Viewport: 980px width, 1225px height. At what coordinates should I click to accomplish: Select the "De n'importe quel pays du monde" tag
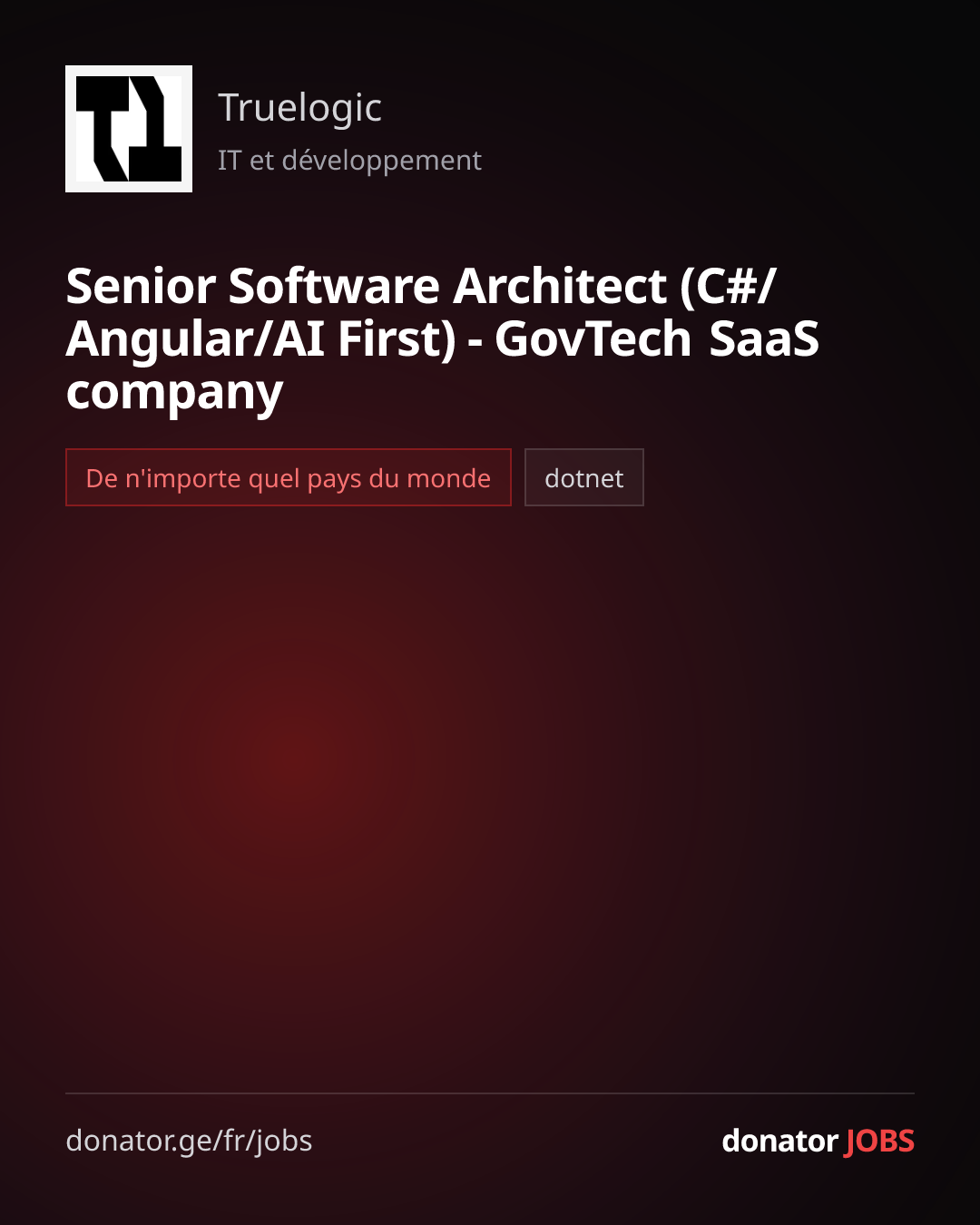click(x=289, y=477)
